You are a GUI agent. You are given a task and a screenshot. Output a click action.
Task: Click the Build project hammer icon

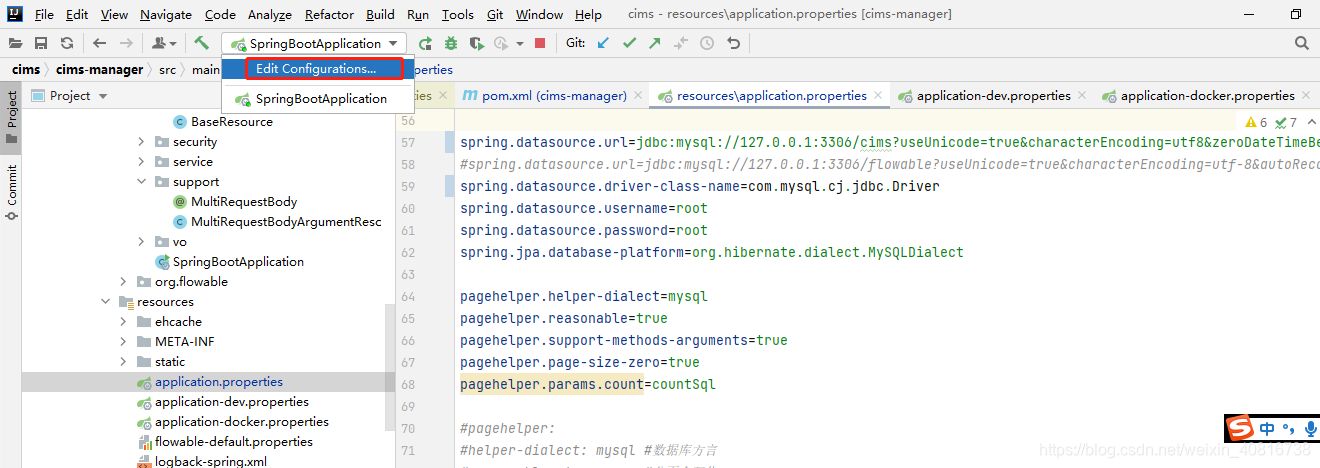(x=201, y=43)
